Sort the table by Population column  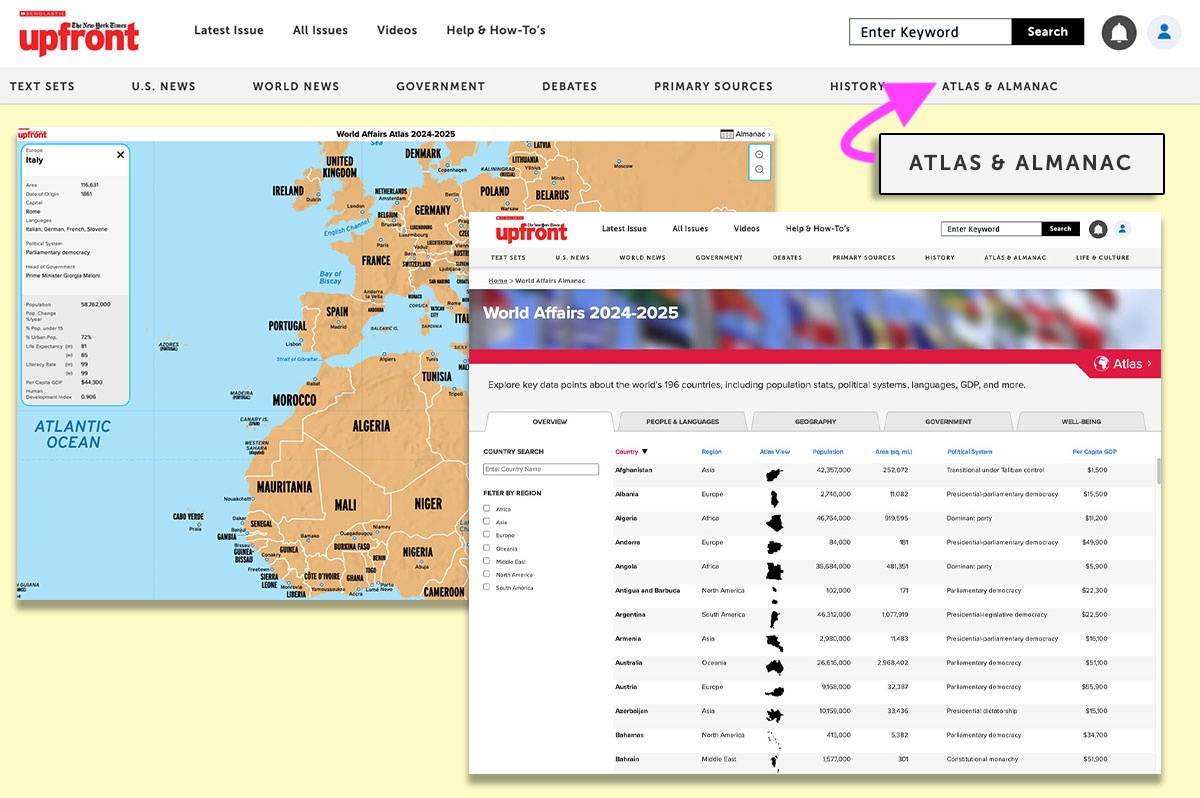828,452
